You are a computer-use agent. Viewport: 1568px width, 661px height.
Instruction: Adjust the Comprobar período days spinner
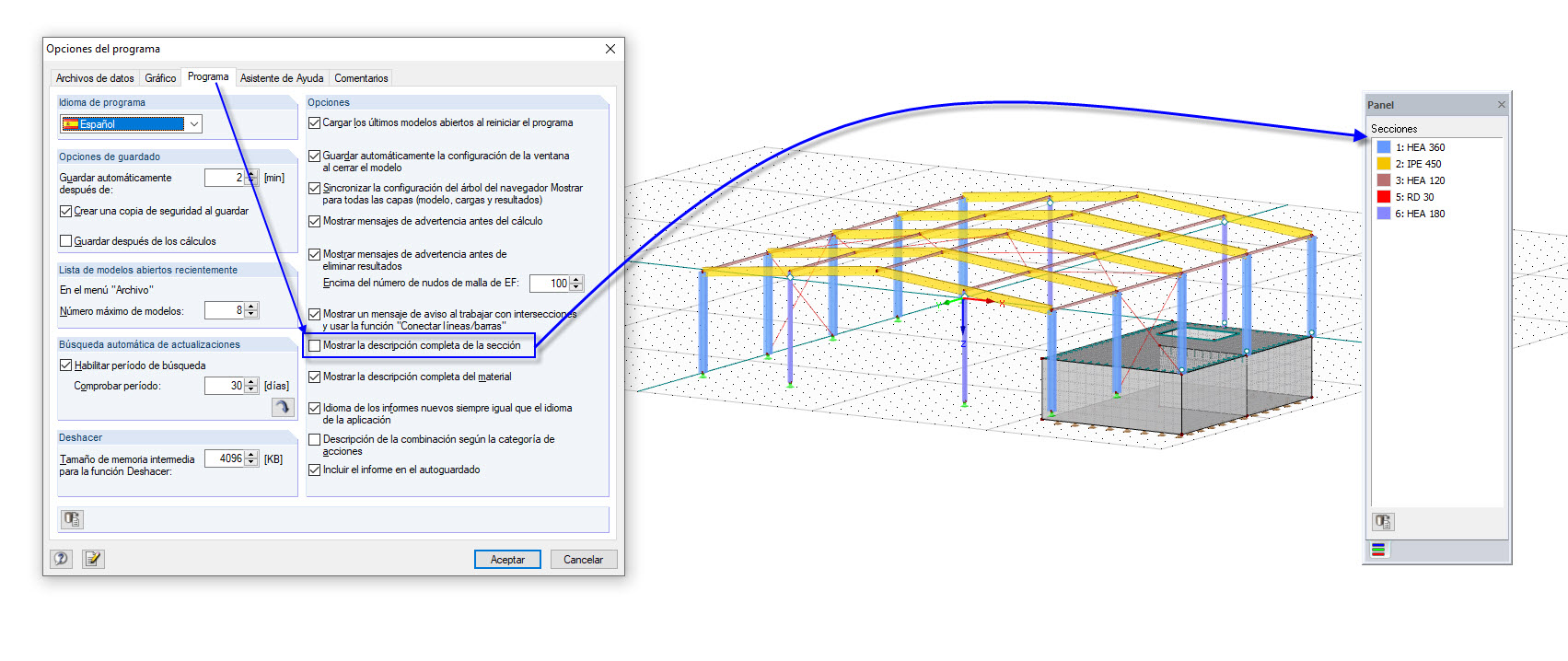point(251,386)
